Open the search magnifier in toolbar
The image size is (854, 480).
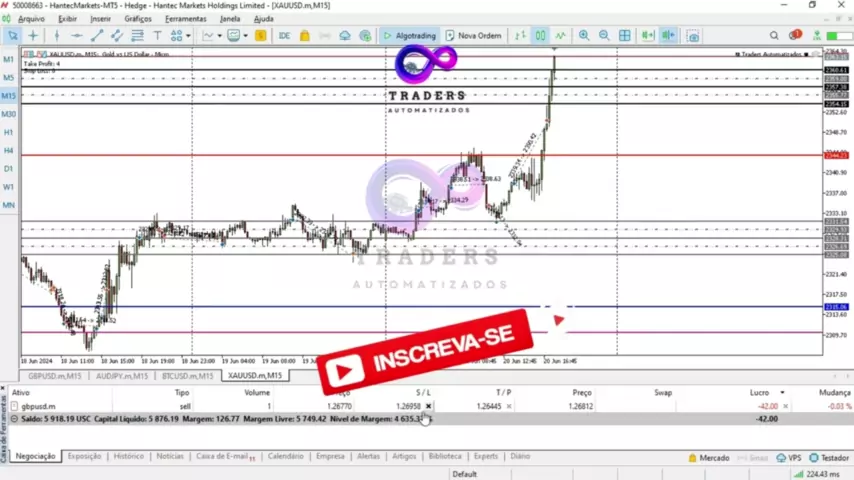(x=774, y=36)
